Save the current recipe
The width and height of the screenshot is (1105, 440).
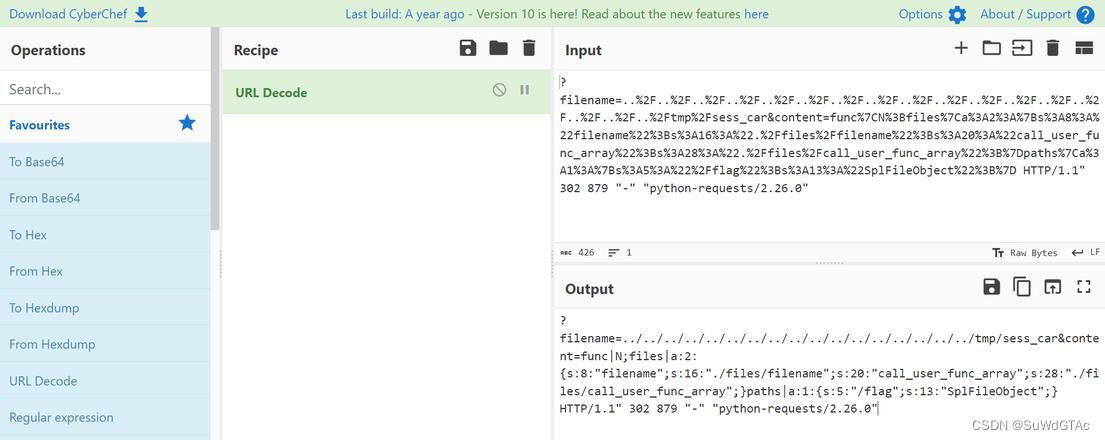tap(468, 48)
